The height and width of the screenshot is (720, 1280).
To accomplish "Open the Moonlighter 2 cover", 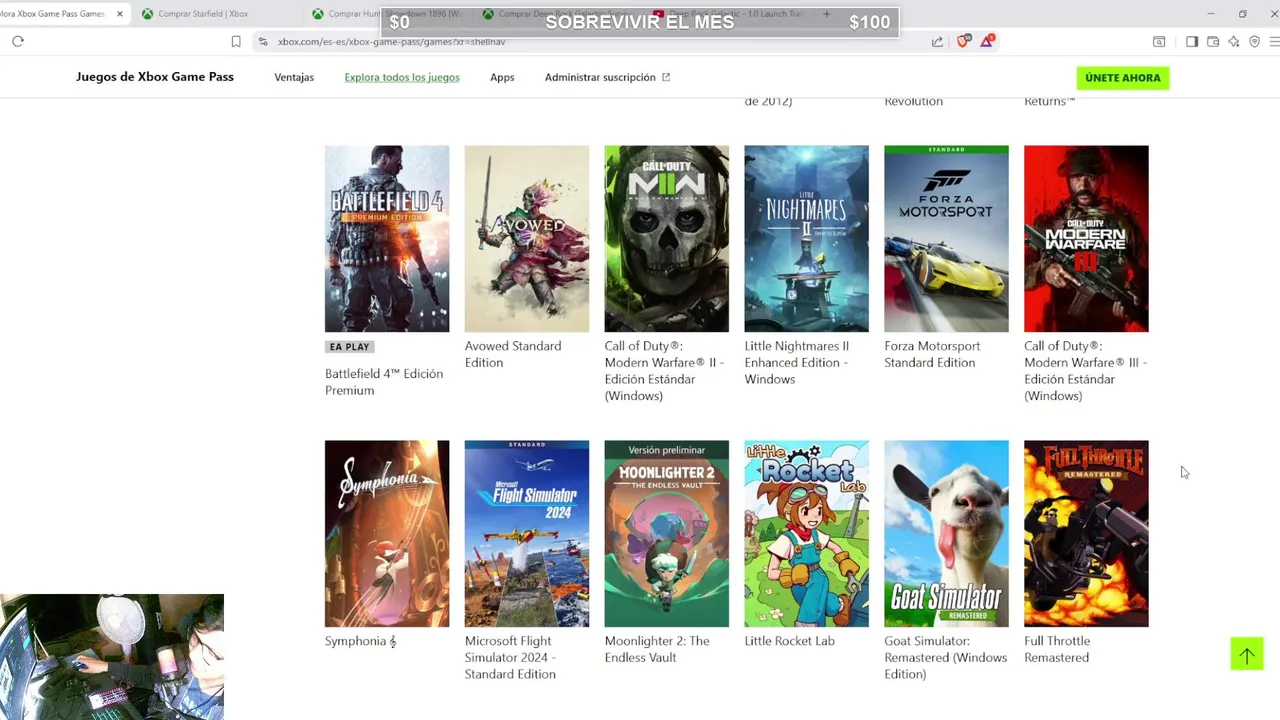I will tap(667, 534).
